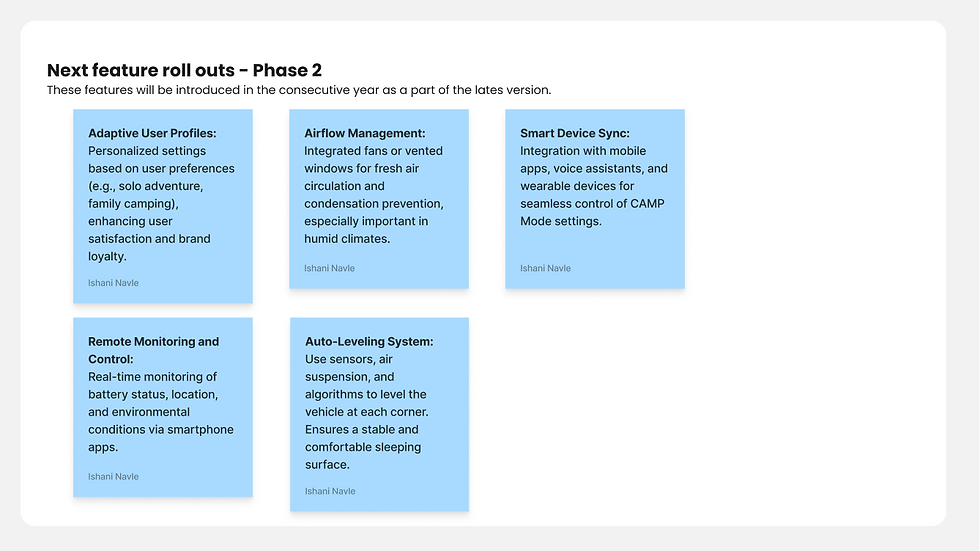This screenshot has width=980, height=551.
Task: Click the 'Airflow Management:' bold title
Action: click(364, 133)
